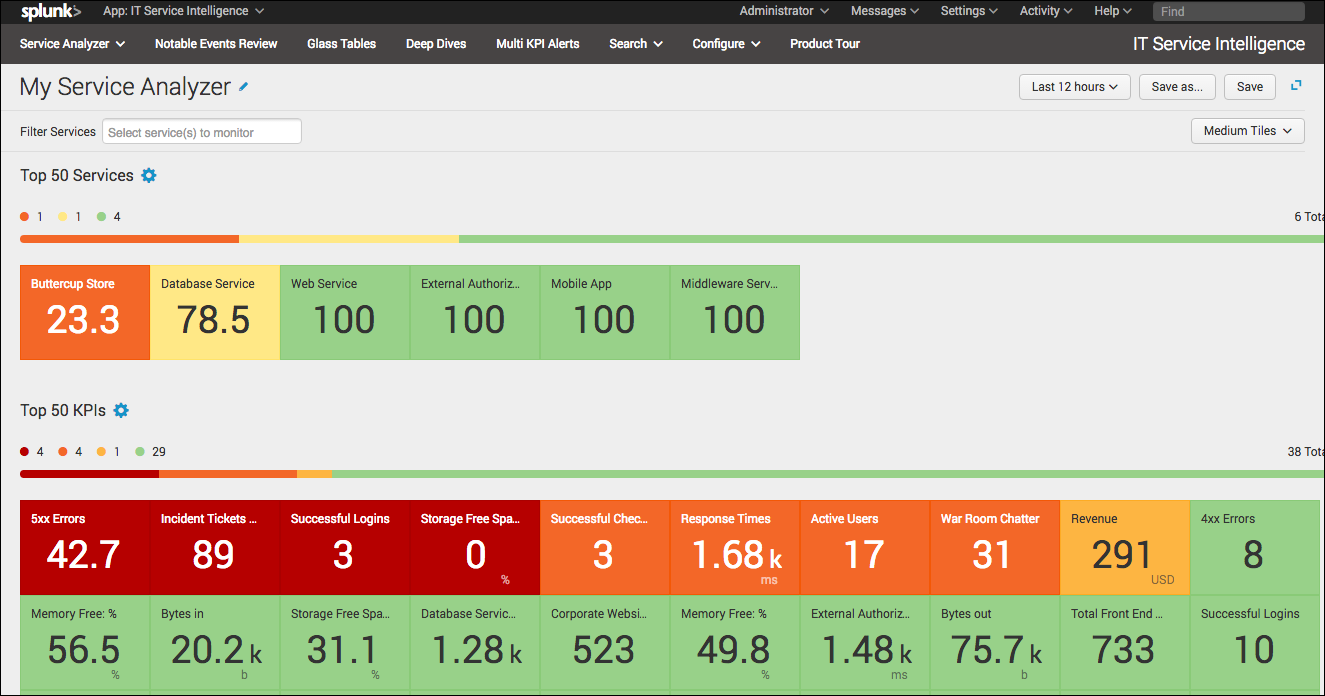The image size is (1325, 696).
Task: Select the Successful Checkouts KPI tile
Action: click(x=605, y=547)
